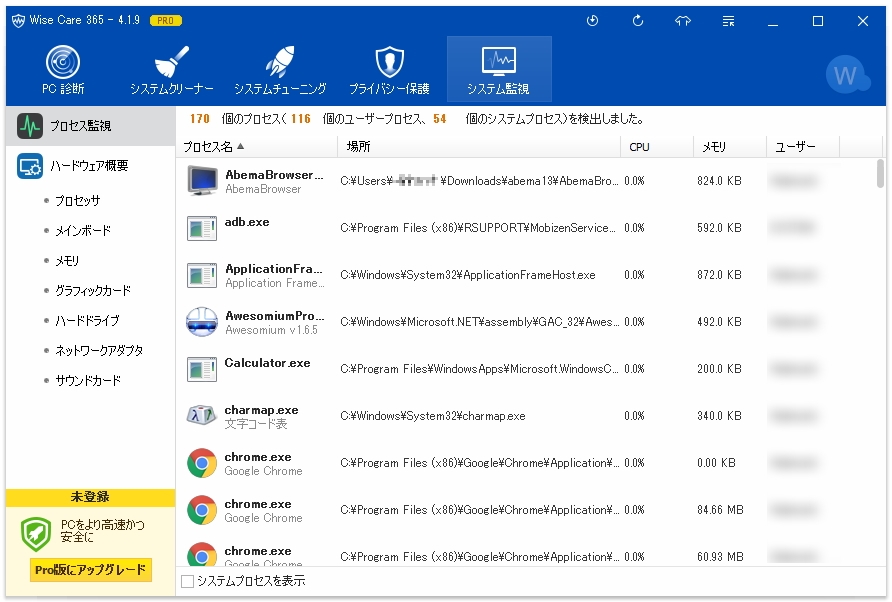
Task: Click the 492.0 KB memory value
Action: coord(719,322)
